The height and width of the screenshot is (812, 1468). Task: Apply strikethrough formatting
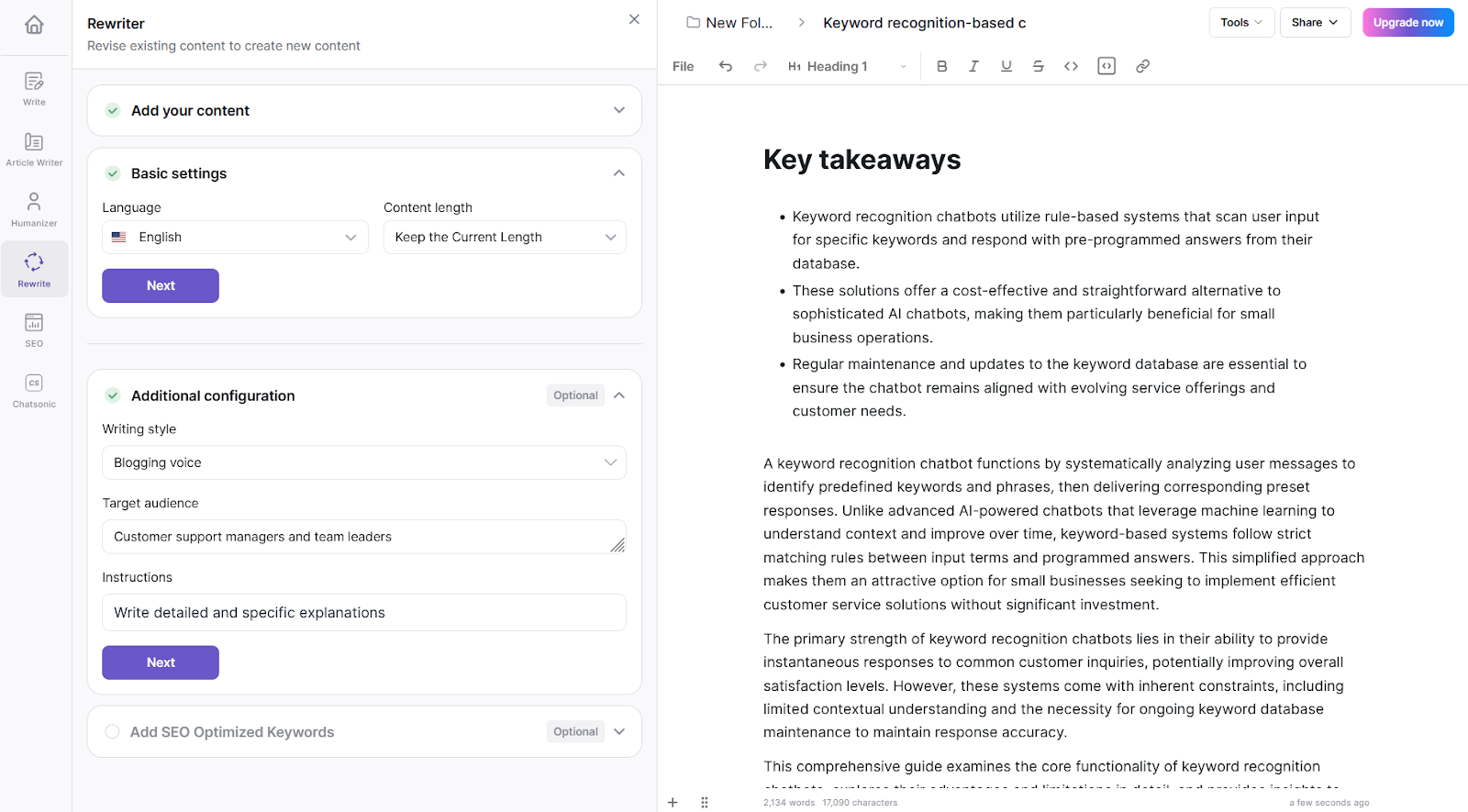(1038, 66)
